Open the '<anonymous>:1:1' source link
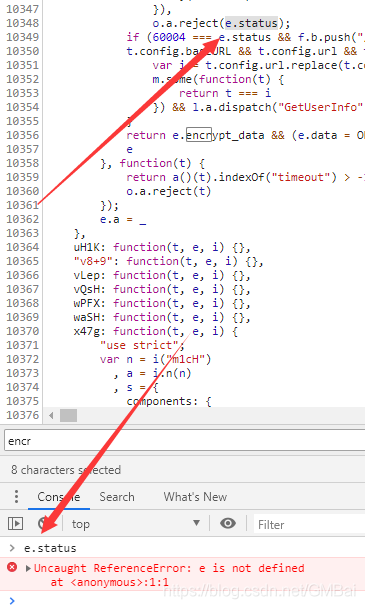Image resolution: width=365 pixels, height=609 pixels. [120, 582]
